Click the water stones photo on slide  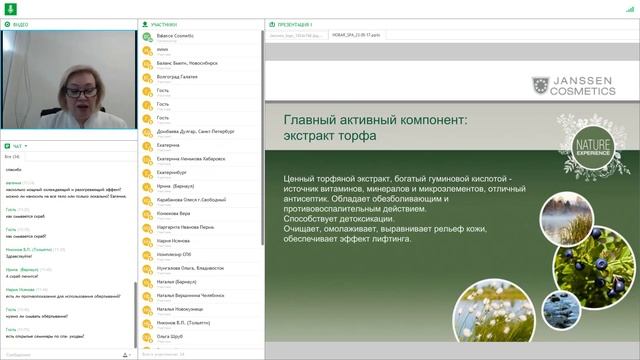pos(561,310)
